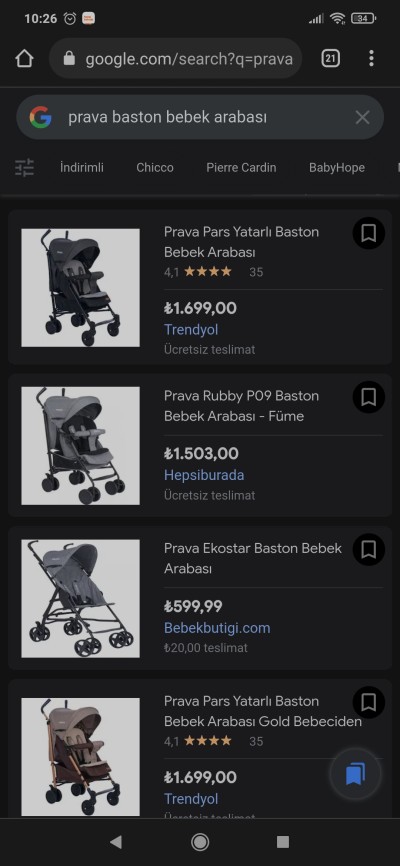Bookmark the Prava Ekostar stroller listing
Screen dimensions: 400x866
click(369, 550)
